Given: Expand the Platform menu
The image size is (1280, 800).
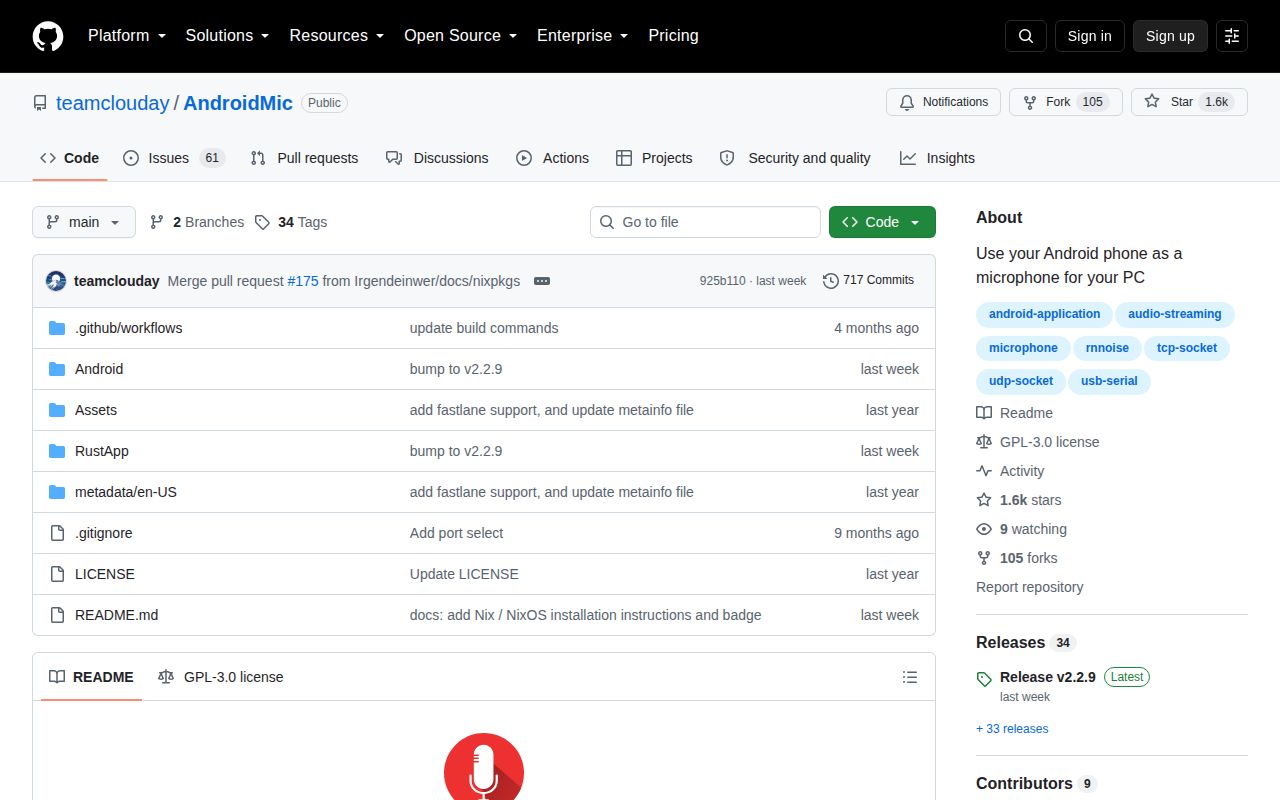Looking at the screenshot, I should click(128, 36).
